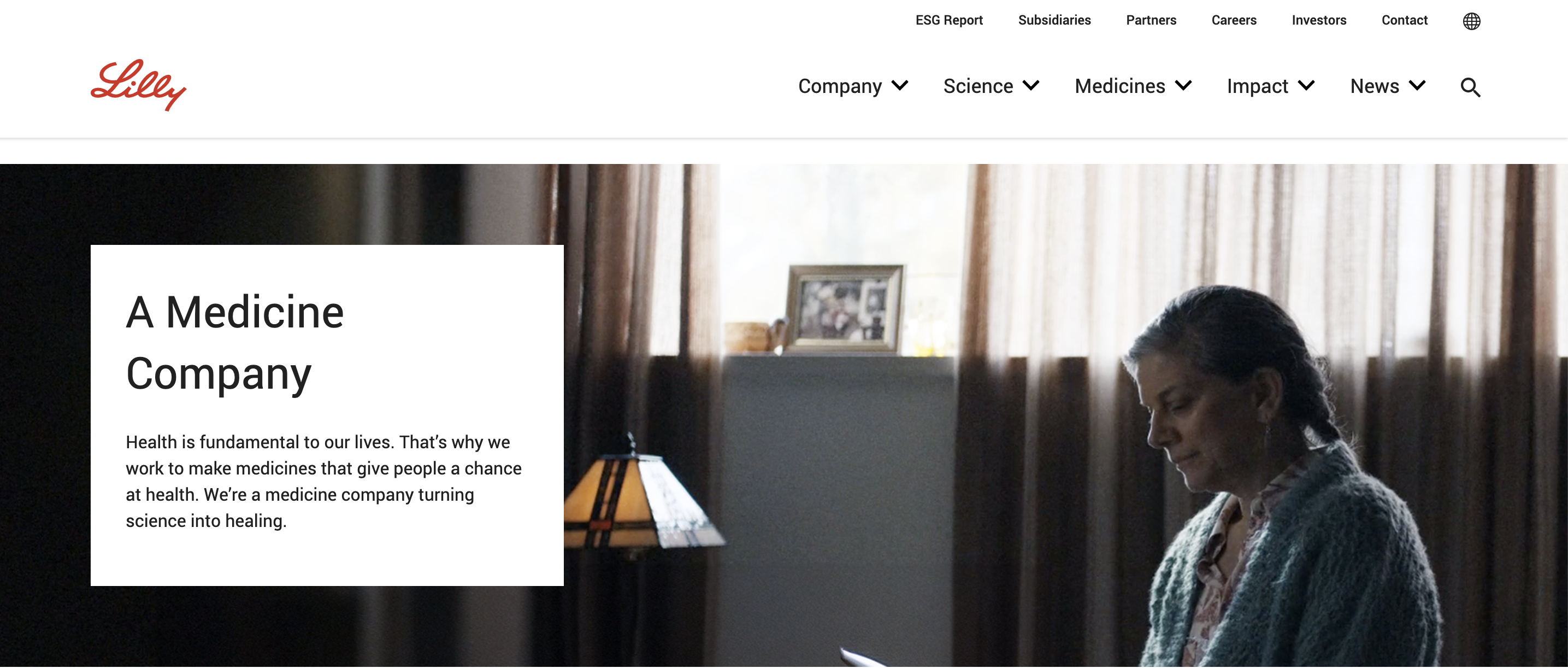Select the News menu label

(x=1375, y=86)
